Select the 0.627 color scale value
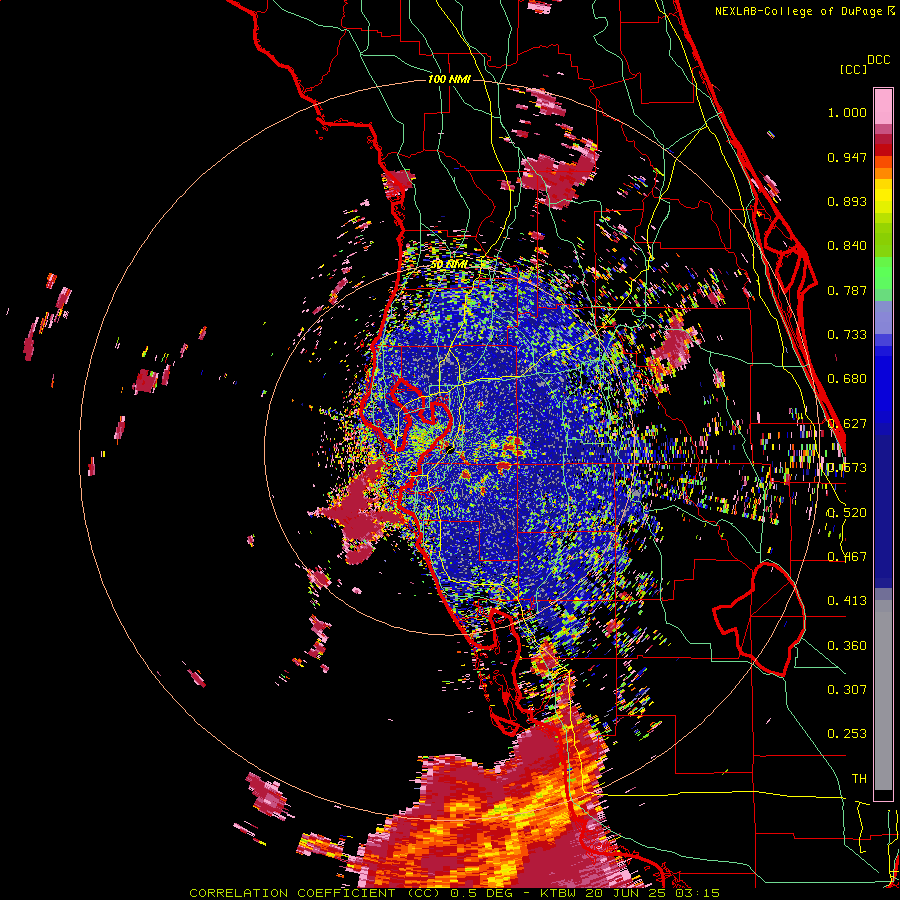The image size is (900, 900). click(847, 424)
